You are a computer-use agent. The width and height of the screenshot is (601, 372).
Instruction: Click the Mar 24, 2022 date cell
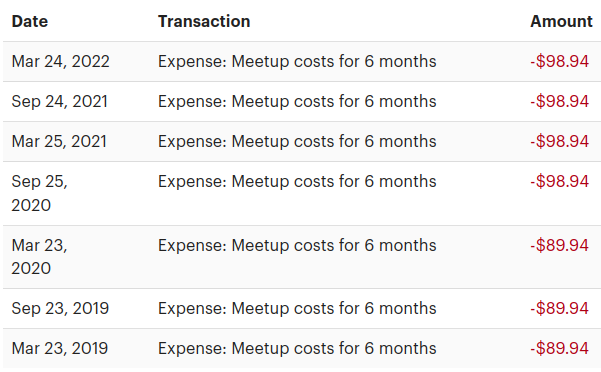[x=61, y=61]
